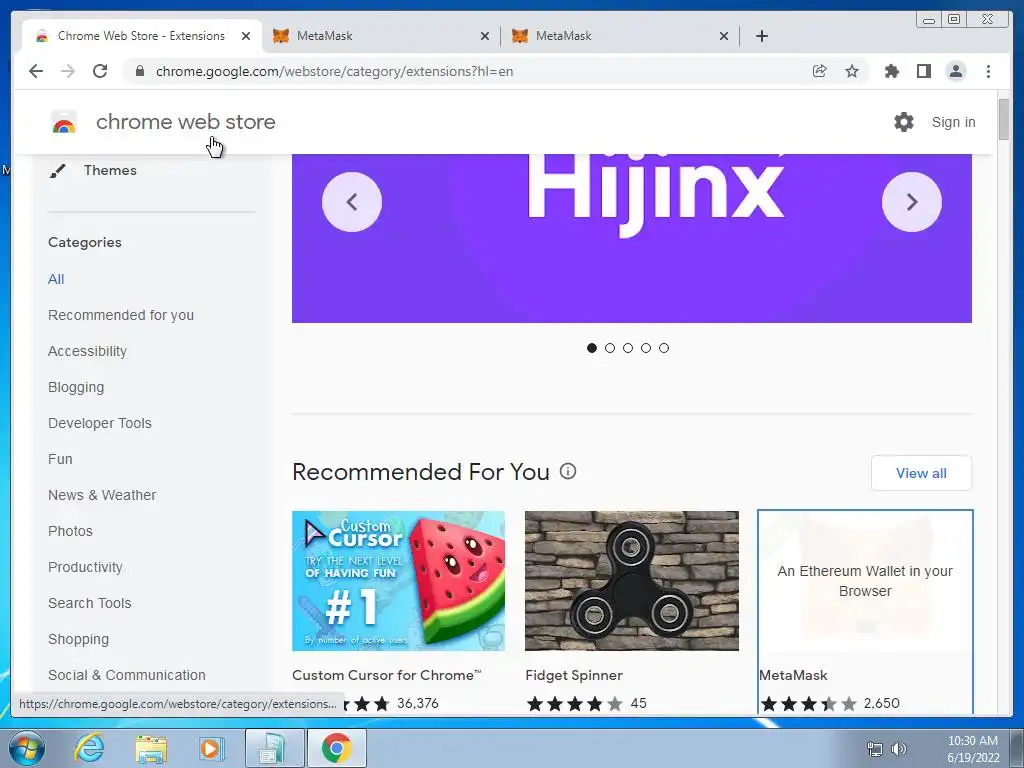Image resolution: width=1024 pixels, height=768 pixels.
Task: Open the Custom Cursor for Chrome thumbnail
Action: [398, 581]
